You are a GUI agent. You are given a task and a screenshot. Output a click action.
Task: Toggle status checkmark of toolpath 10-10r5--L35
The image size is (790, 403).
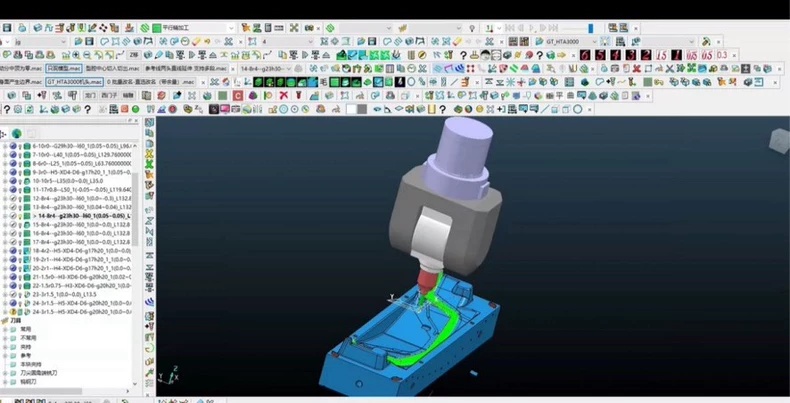click(13, 180)
